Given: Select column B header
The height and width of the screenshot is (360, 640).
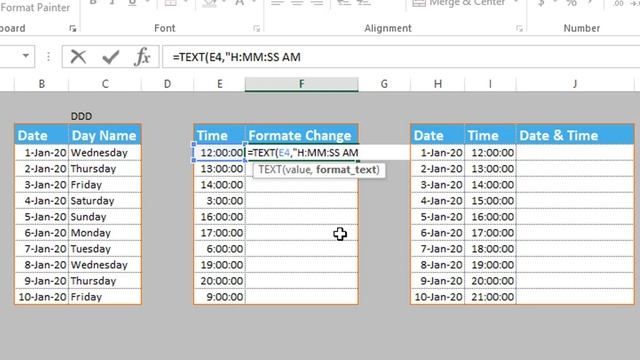Looking at the screenshot, I should coord(42,84).
